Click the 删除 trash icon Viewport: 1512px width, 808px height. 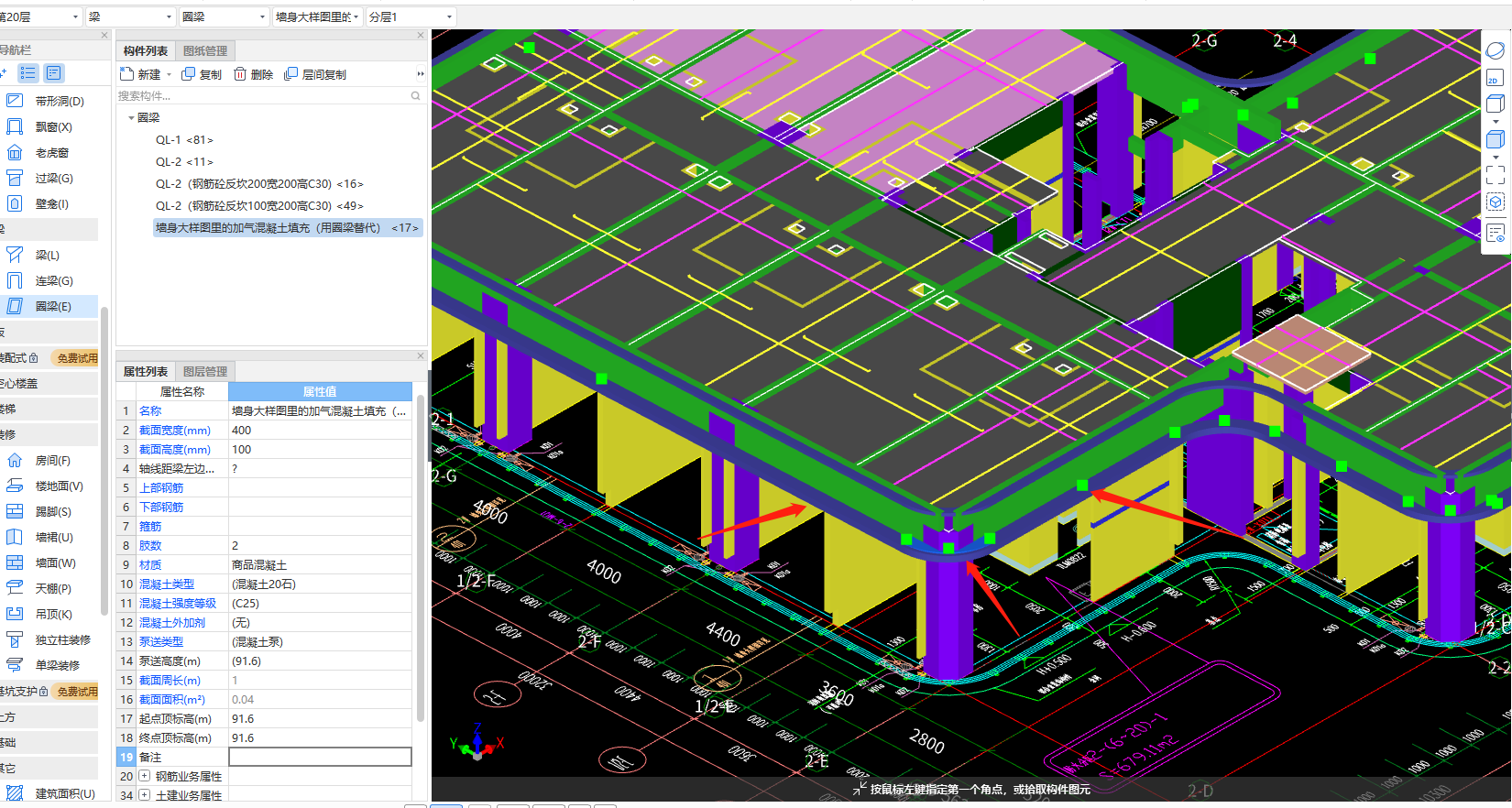click(240, 74)
